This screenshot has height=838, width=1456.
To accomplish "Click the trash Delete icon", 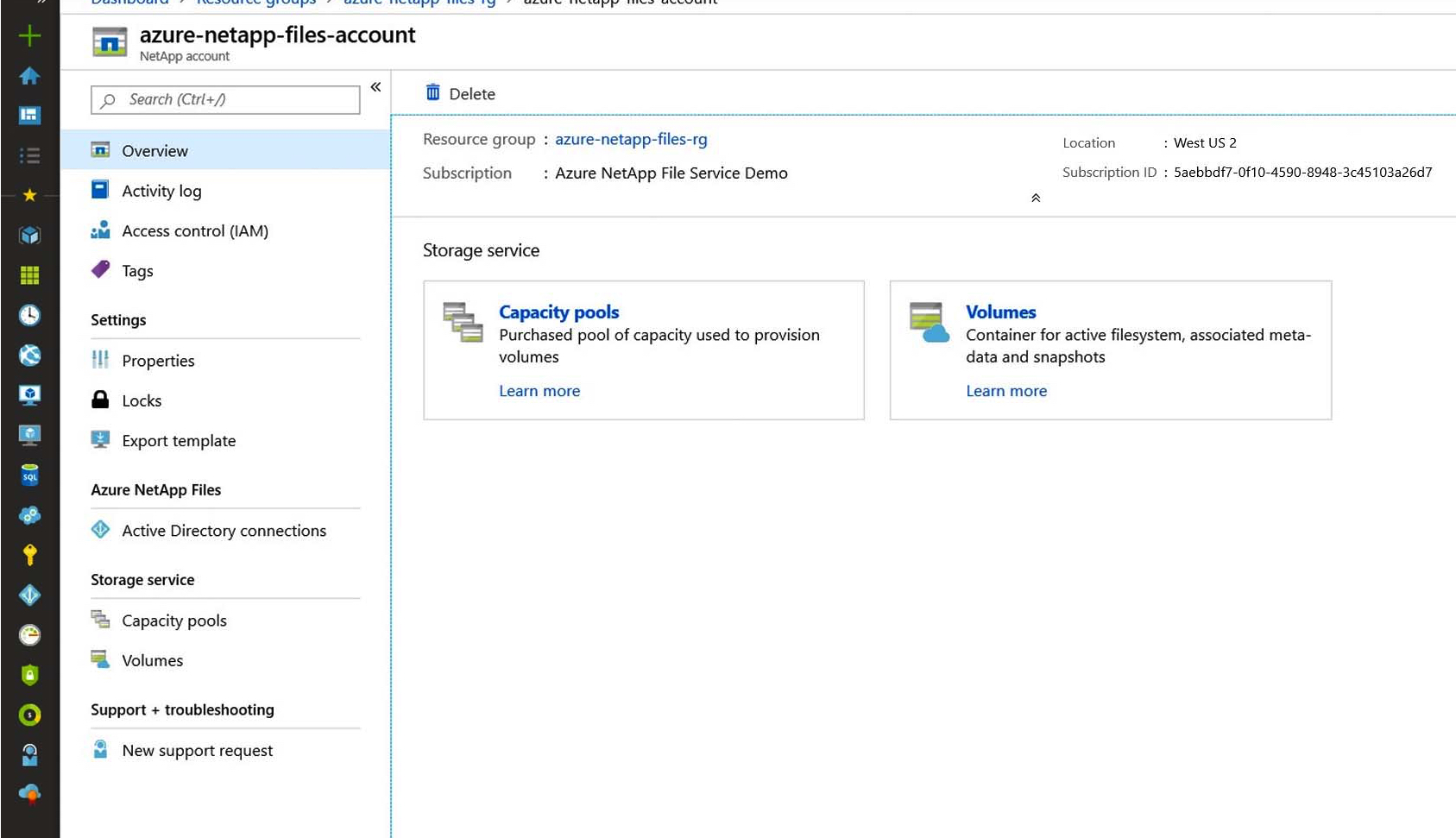I will [x=433, y=92].
